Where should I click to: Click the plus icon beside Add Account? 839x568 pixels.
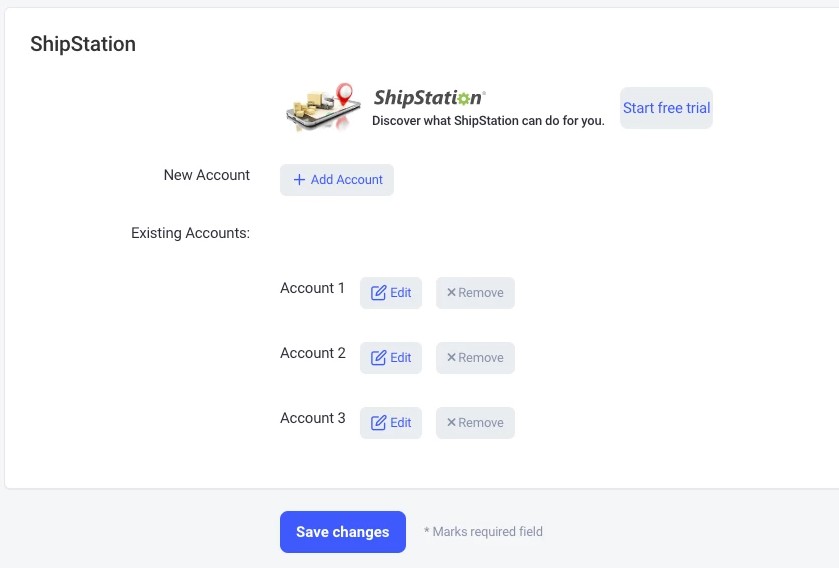299,180
